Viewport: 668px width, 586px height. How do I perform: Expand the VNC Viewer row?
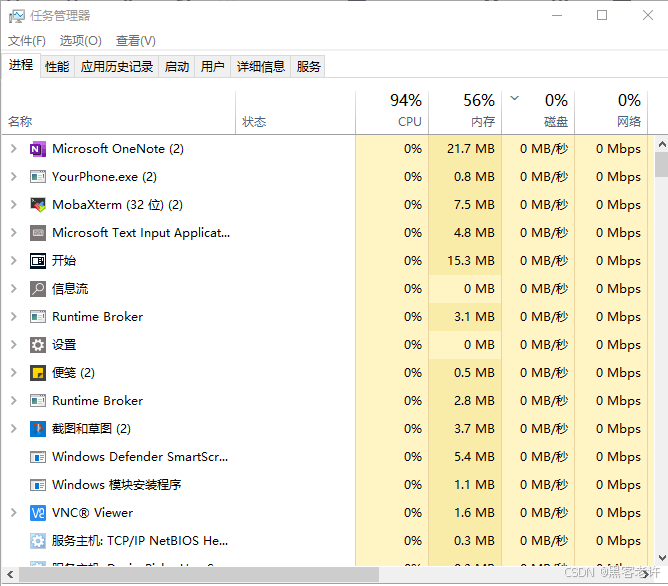coord(14,513)
